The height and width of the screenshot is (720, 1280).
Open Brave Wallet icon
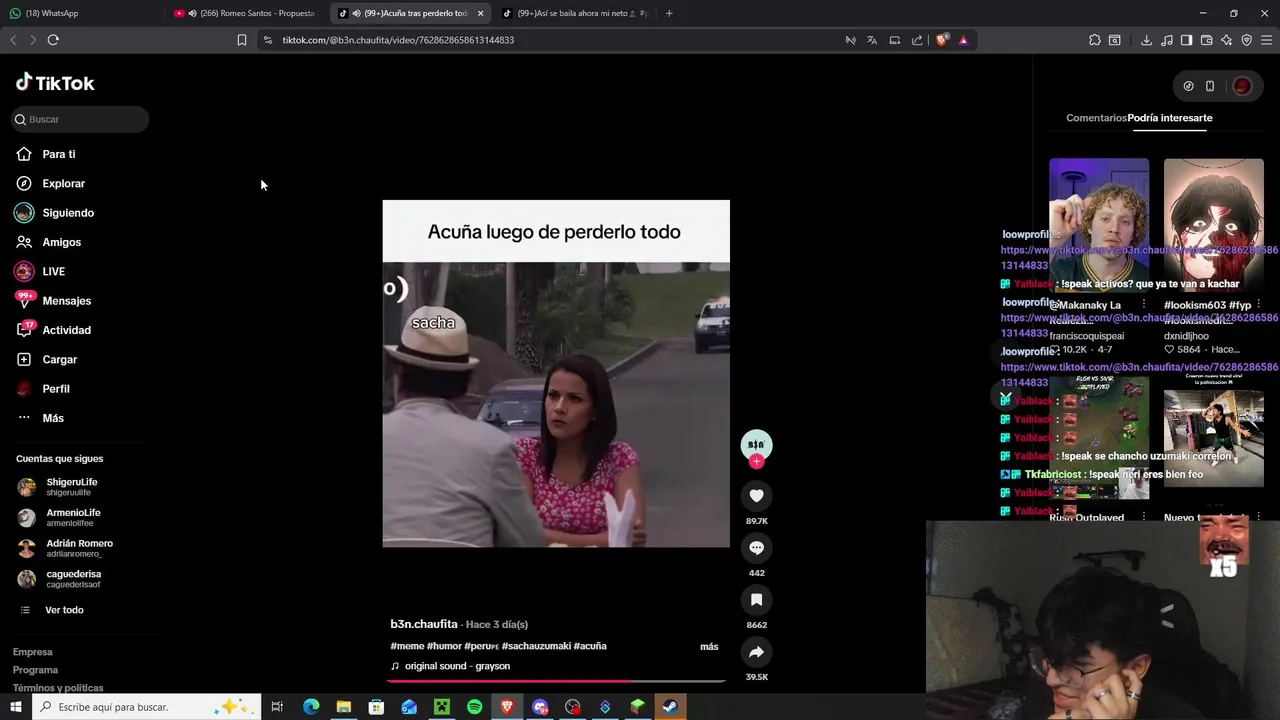1207,40
